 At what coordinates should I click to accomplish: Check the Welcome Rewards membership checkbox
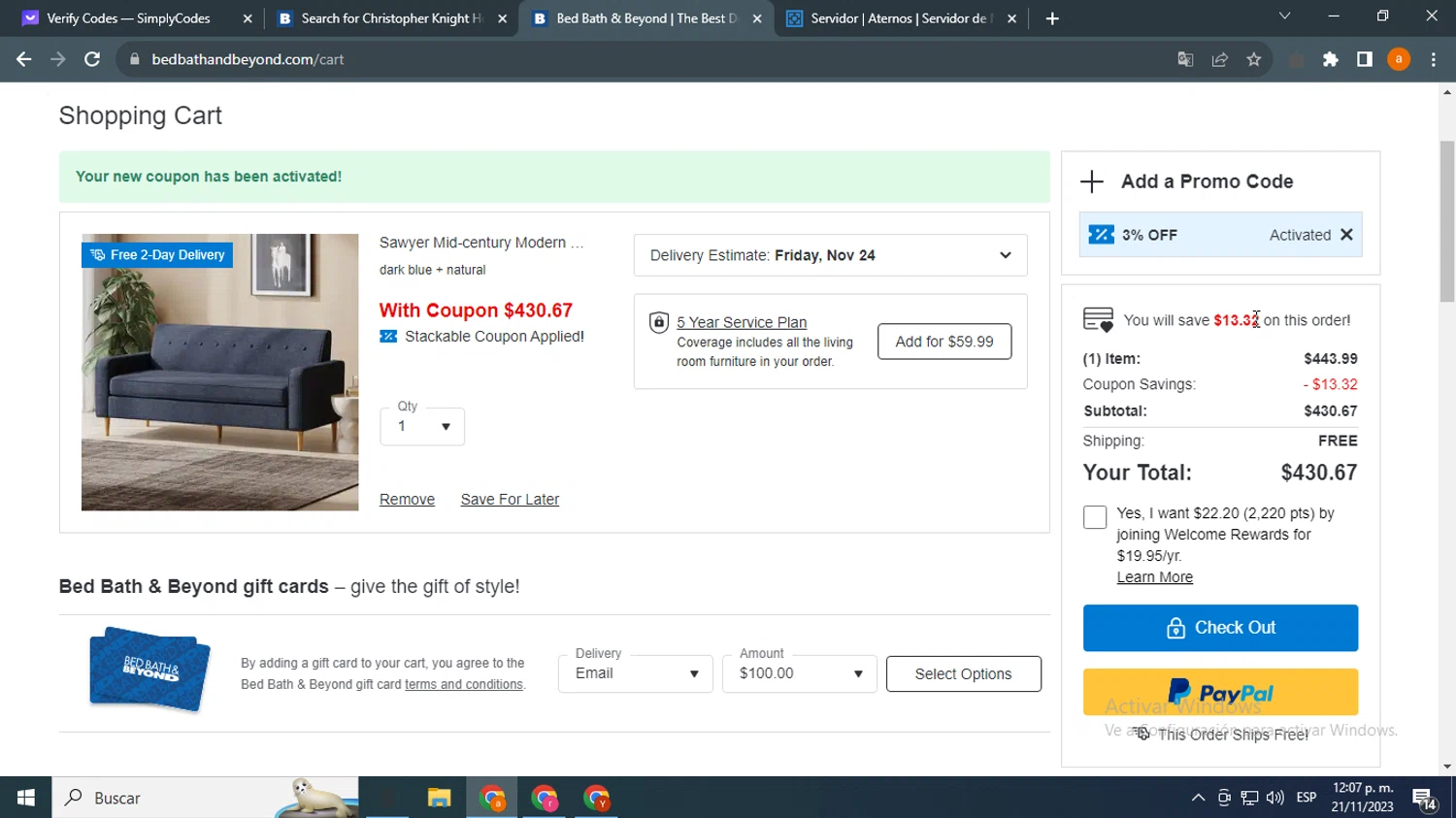pyautogui.click(x=1095, y=517)
